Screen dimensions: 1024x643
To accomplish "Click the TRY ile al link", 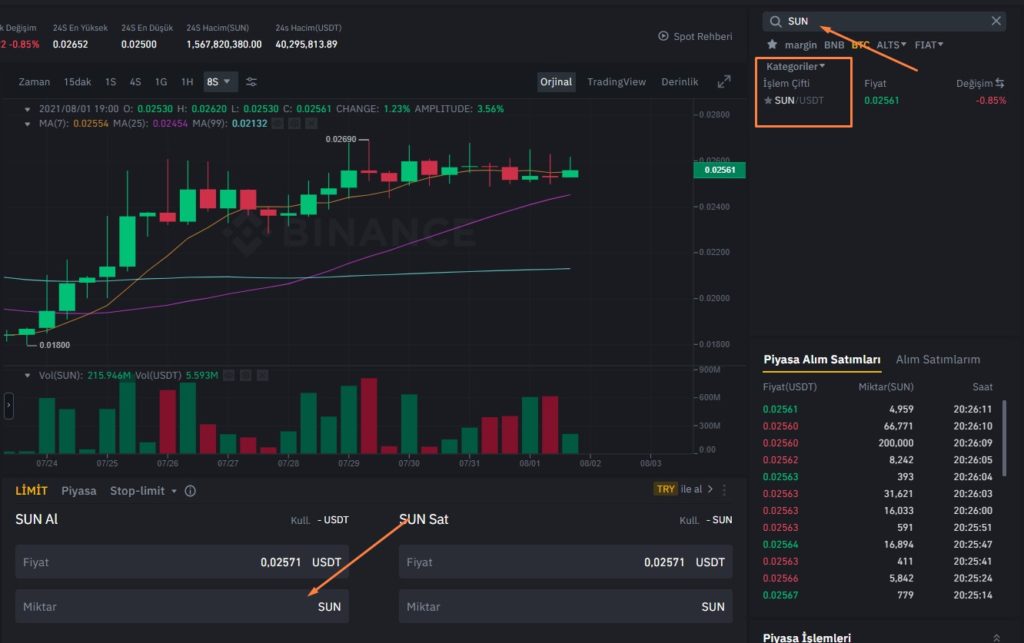I will [683, 489].
